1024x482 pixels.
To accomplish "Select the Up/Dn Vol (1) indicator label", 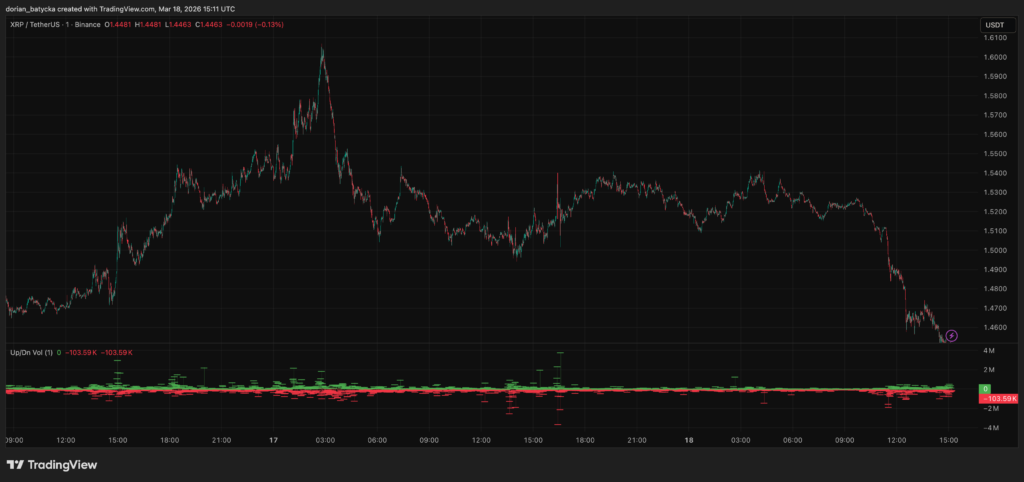I will point(31,353).
